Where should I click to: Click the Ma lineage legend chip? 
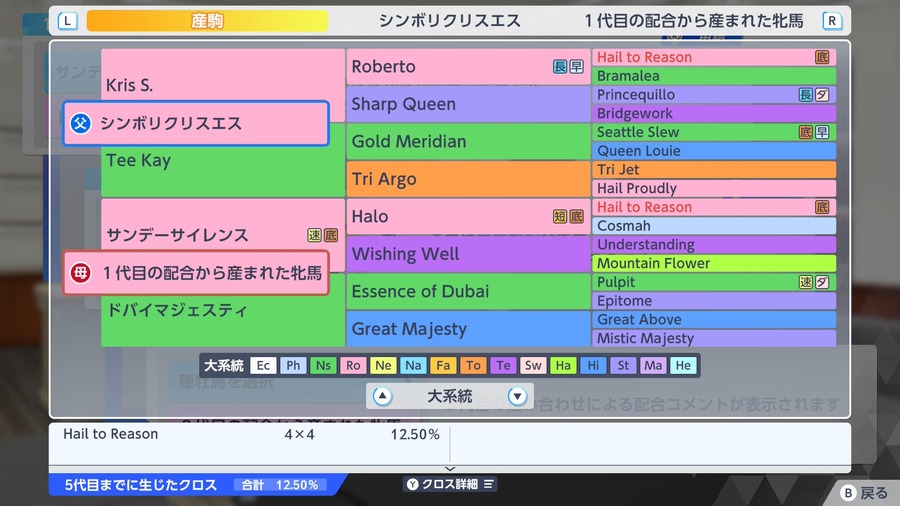pos(653,365)
